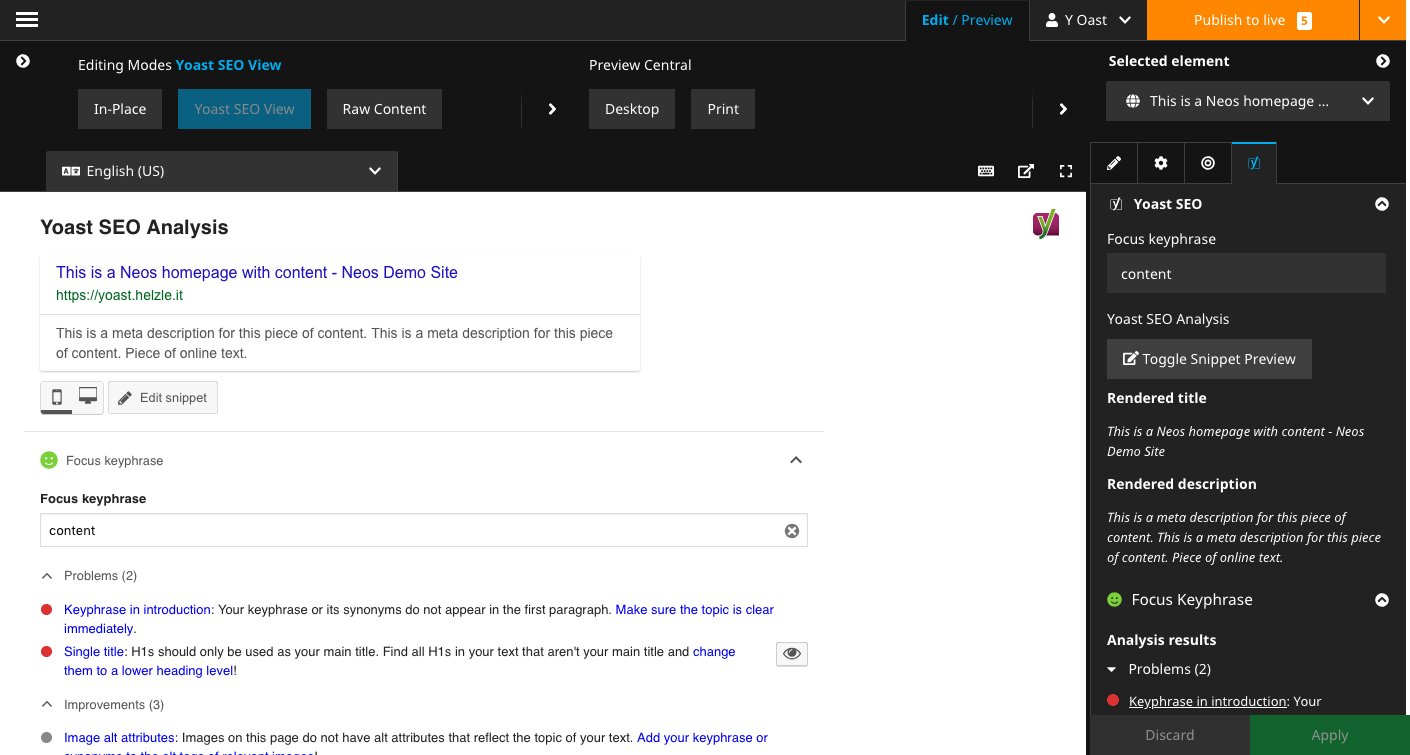Open the pencil properties inspector tab

click(1114, 163)
